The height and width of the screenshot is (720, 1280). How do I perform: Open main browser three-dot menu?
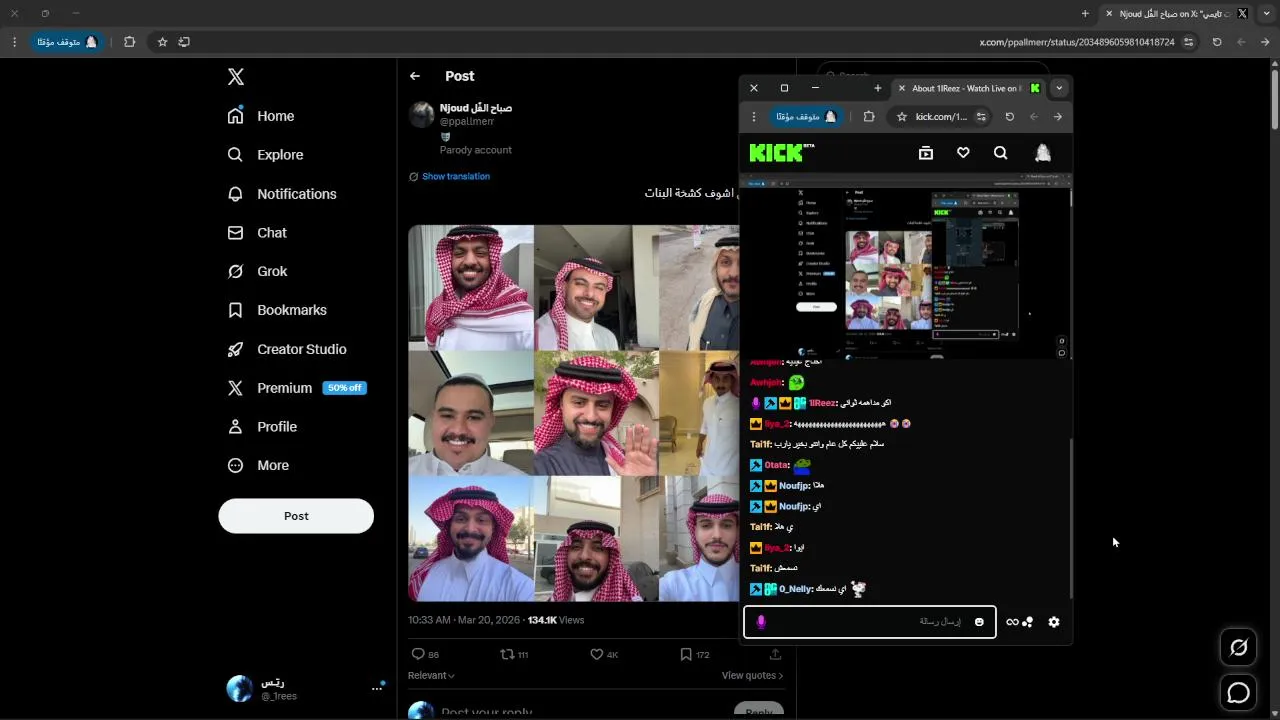click(x=14, y=42)
